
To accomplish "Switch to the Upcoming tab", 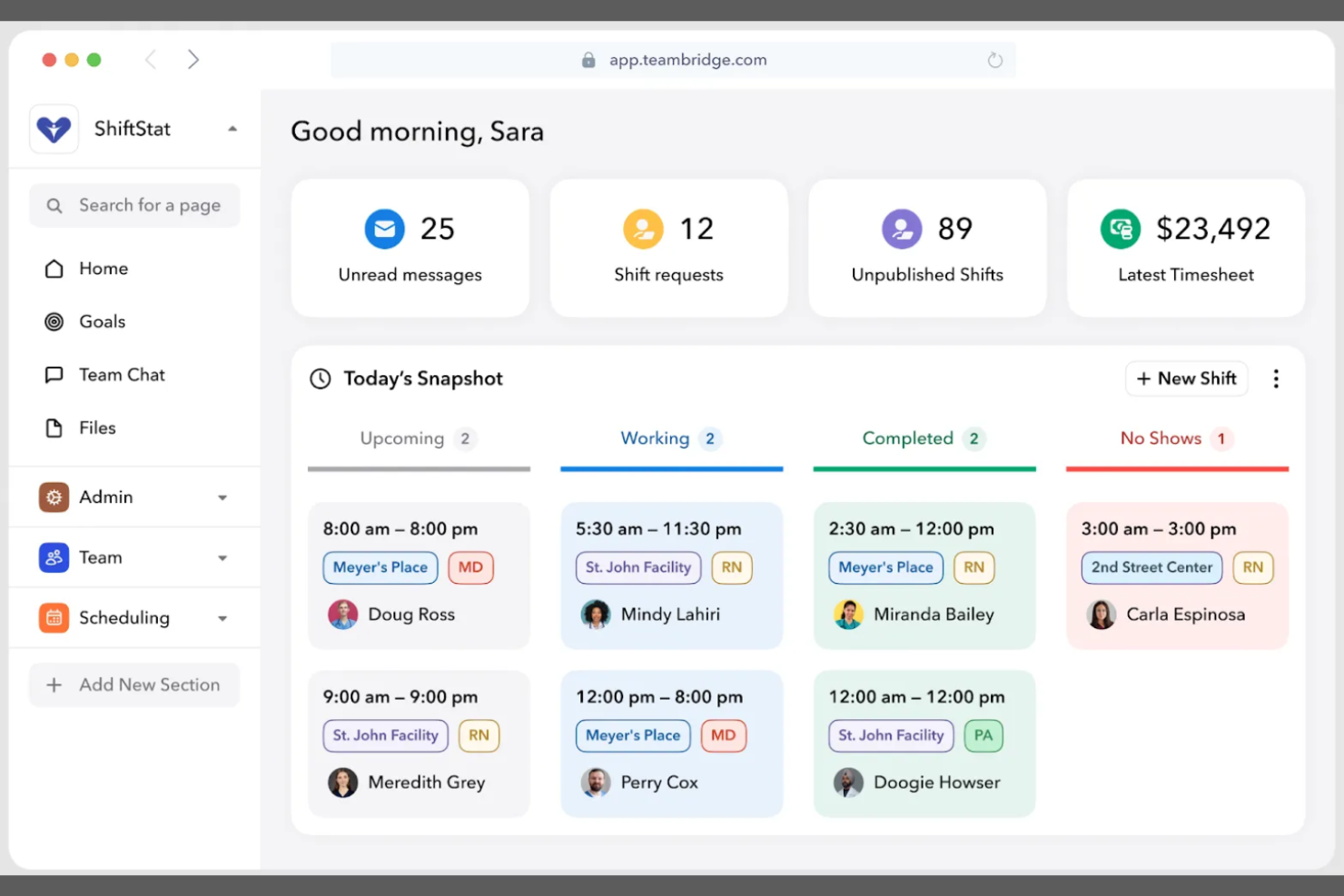I will pos(419,439).
